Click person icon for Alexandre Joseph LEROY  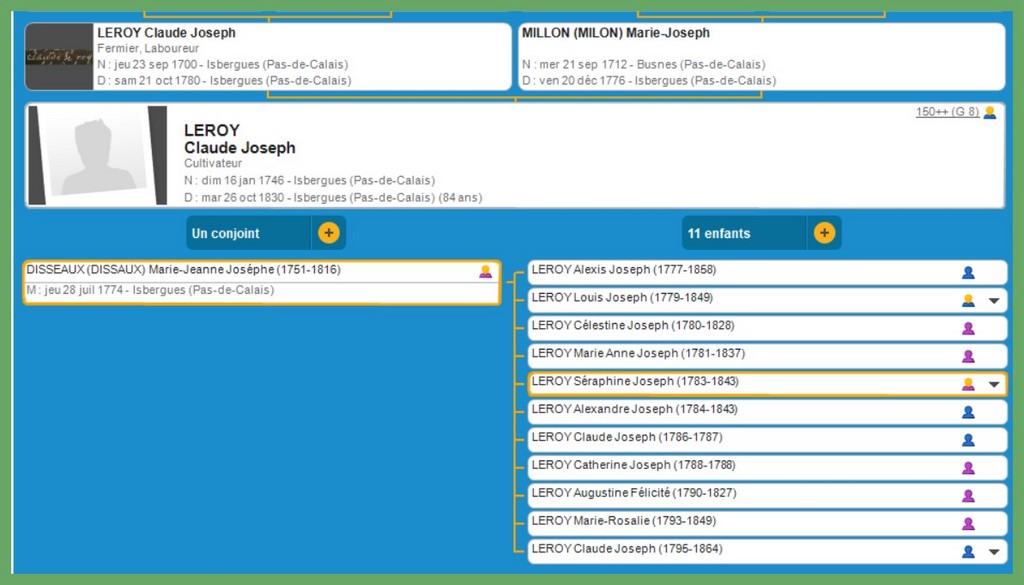[967, 412]
